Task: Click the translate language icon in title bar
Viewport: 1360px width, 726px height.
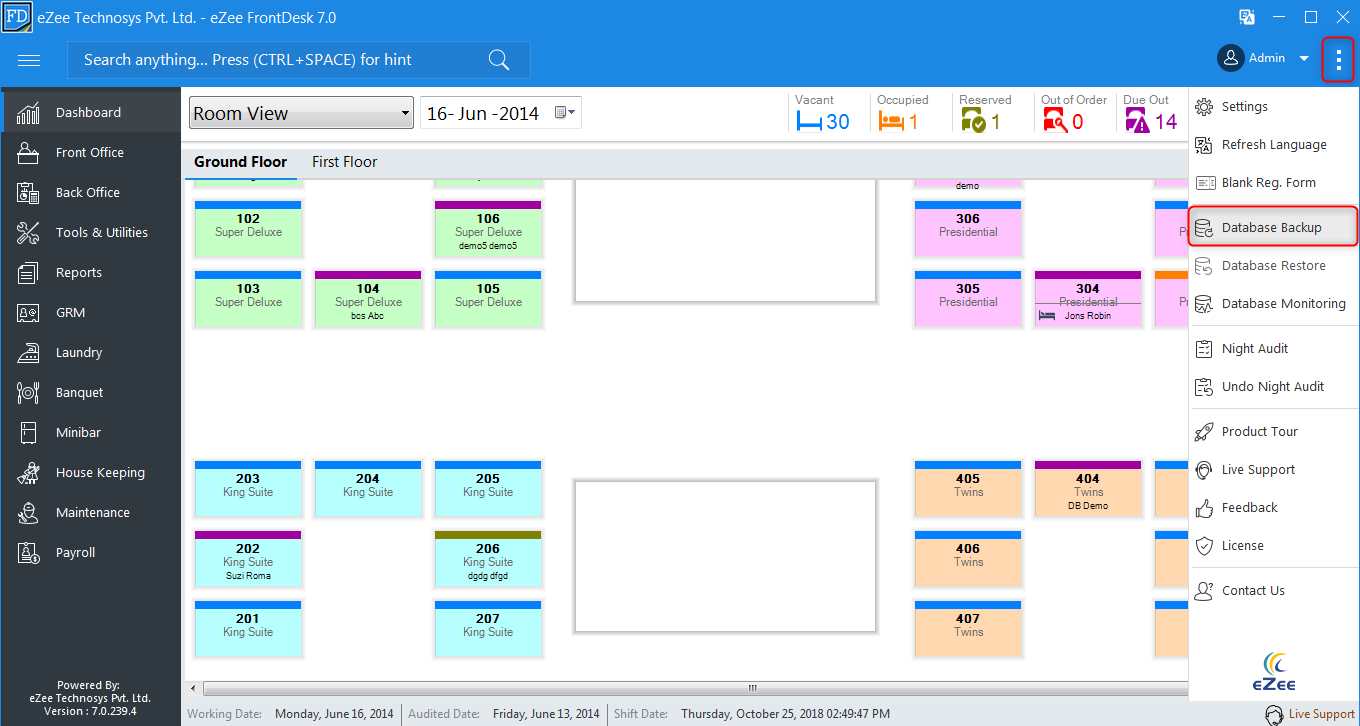Action: coord(1247,17)
